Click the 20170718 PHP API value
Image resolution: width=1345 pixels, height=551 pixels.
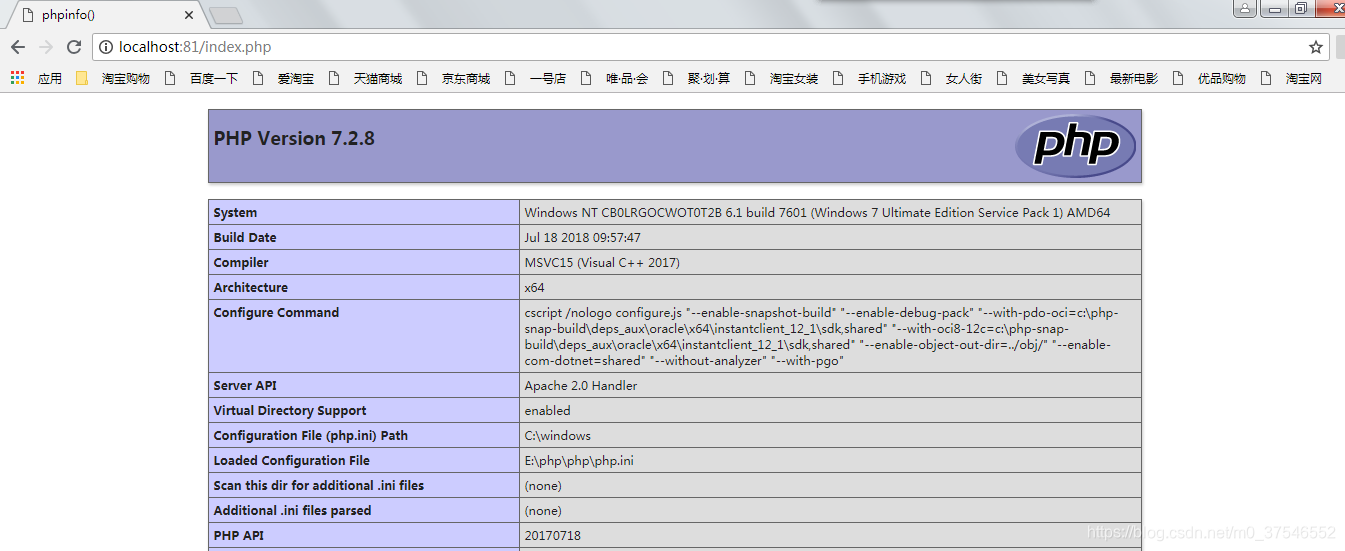pyautogui.click(x=552, y=535)
